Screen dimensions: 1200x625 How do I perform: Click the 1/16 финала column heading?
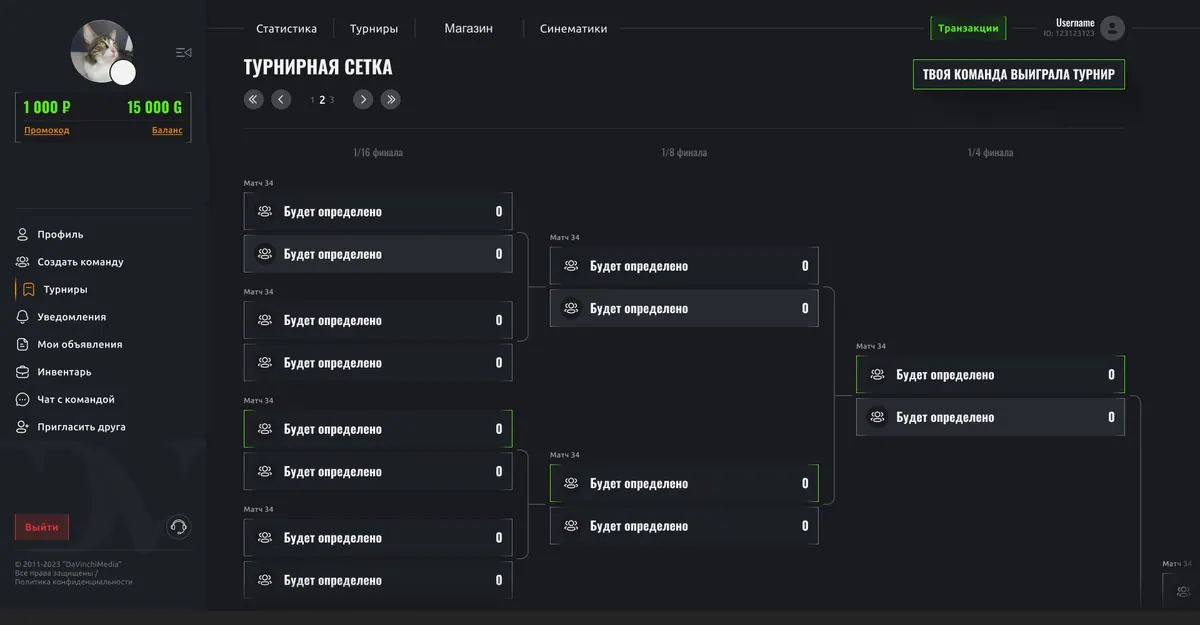click(378, 153)
